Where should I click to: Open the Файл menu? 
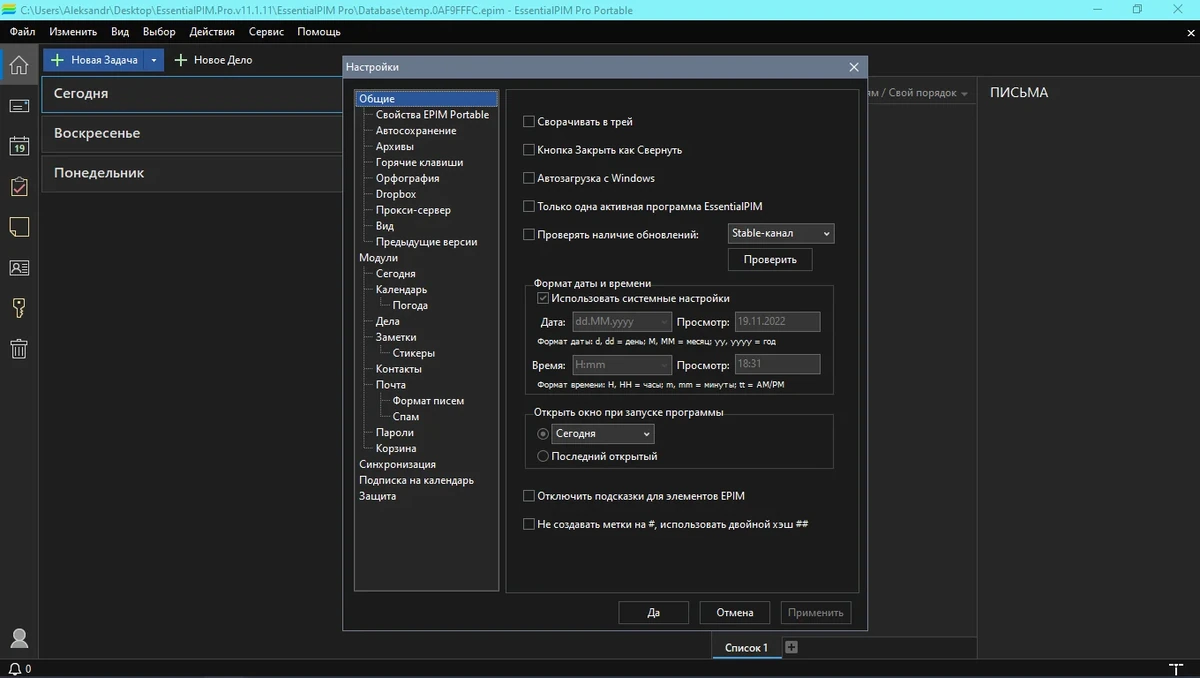point(22,31)
